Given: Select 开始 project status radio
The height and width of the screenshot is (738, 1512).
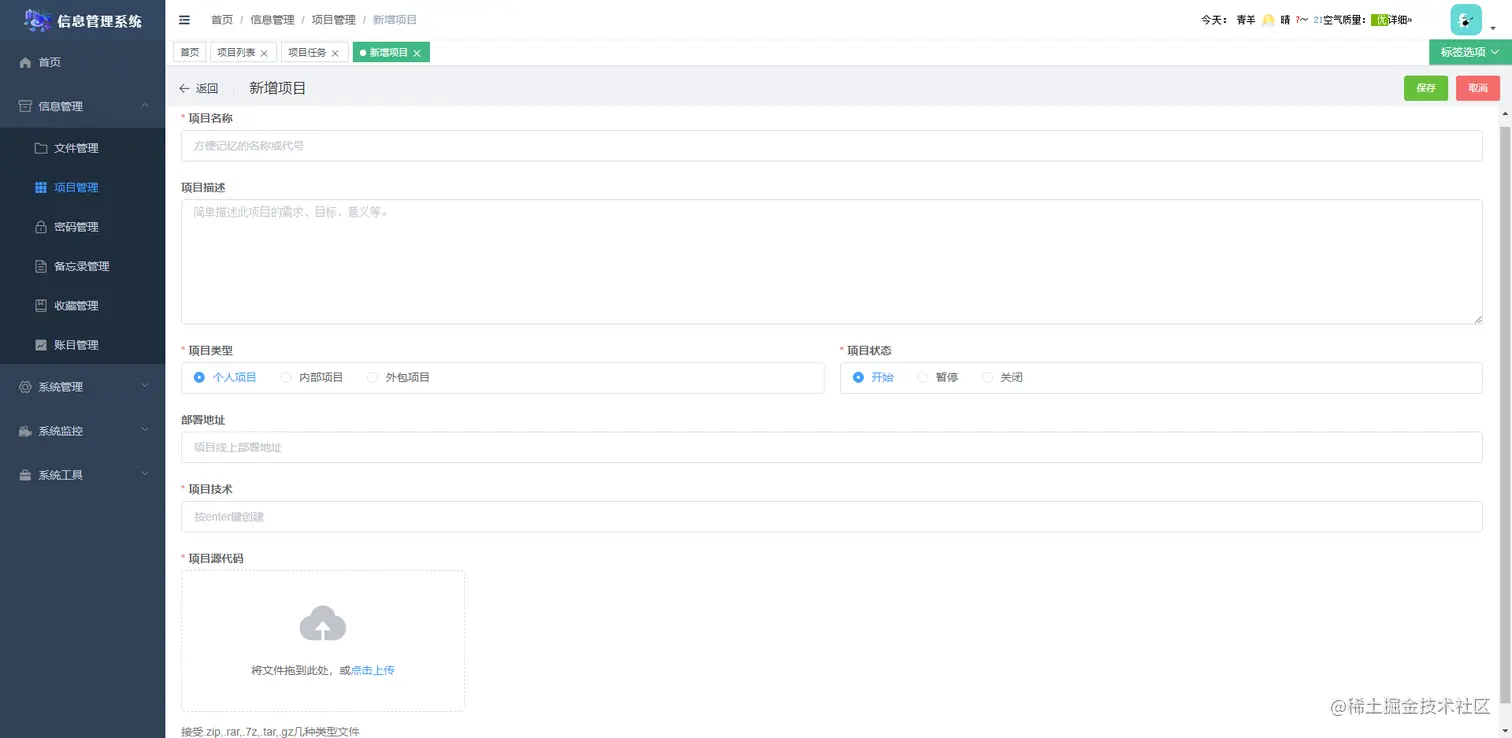Looking at the screenshot, I should (873, 377).
